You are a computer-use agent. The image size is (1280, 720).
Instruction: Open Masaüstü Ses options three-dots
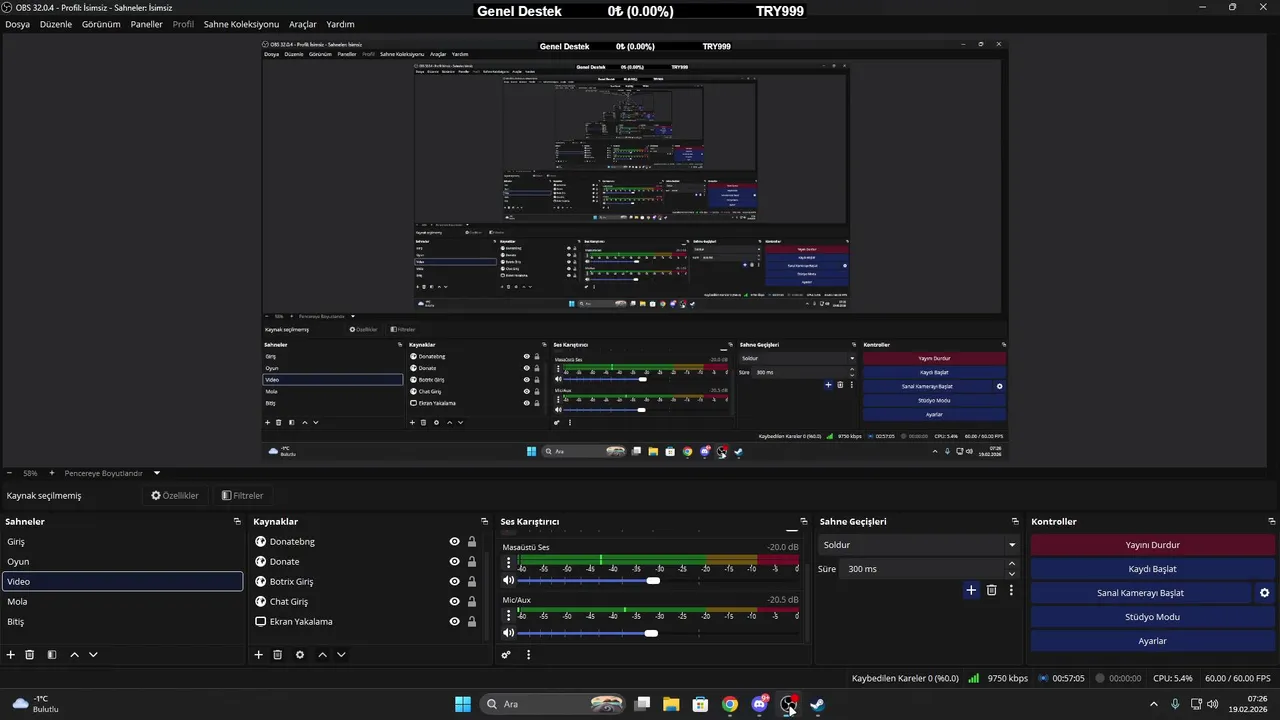(x=508, y=563)
